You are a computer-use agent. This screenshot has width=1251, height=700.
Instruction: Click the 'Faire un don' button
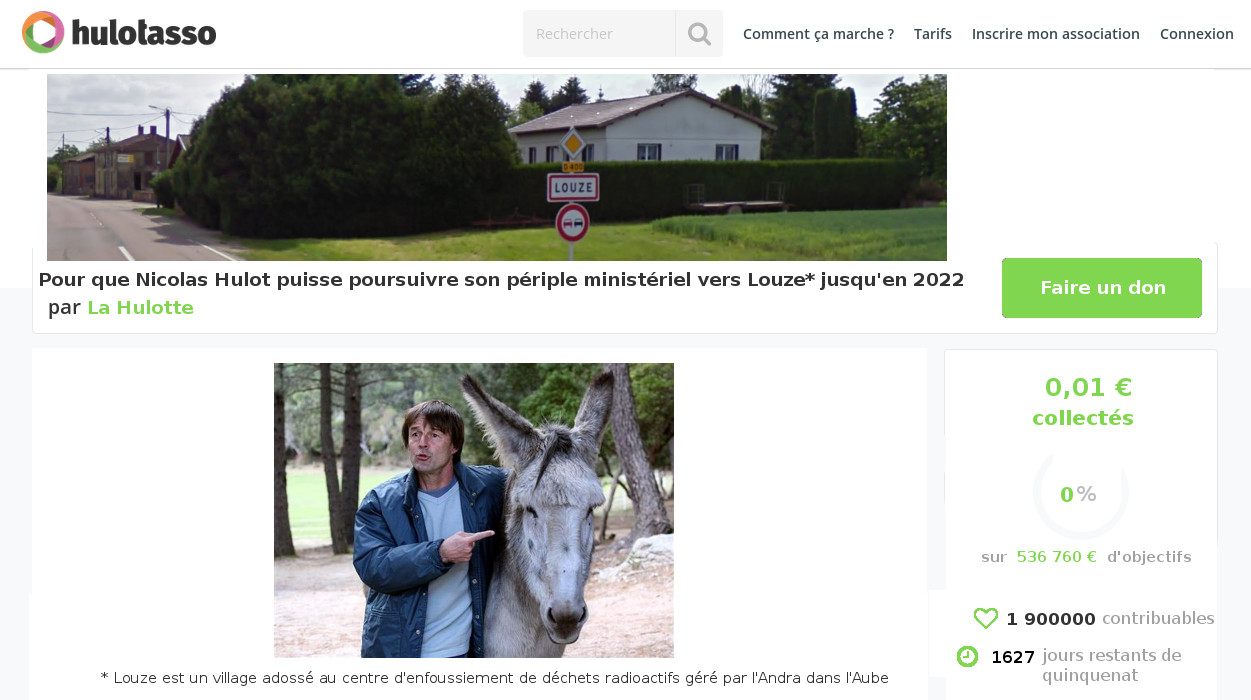1102,288
